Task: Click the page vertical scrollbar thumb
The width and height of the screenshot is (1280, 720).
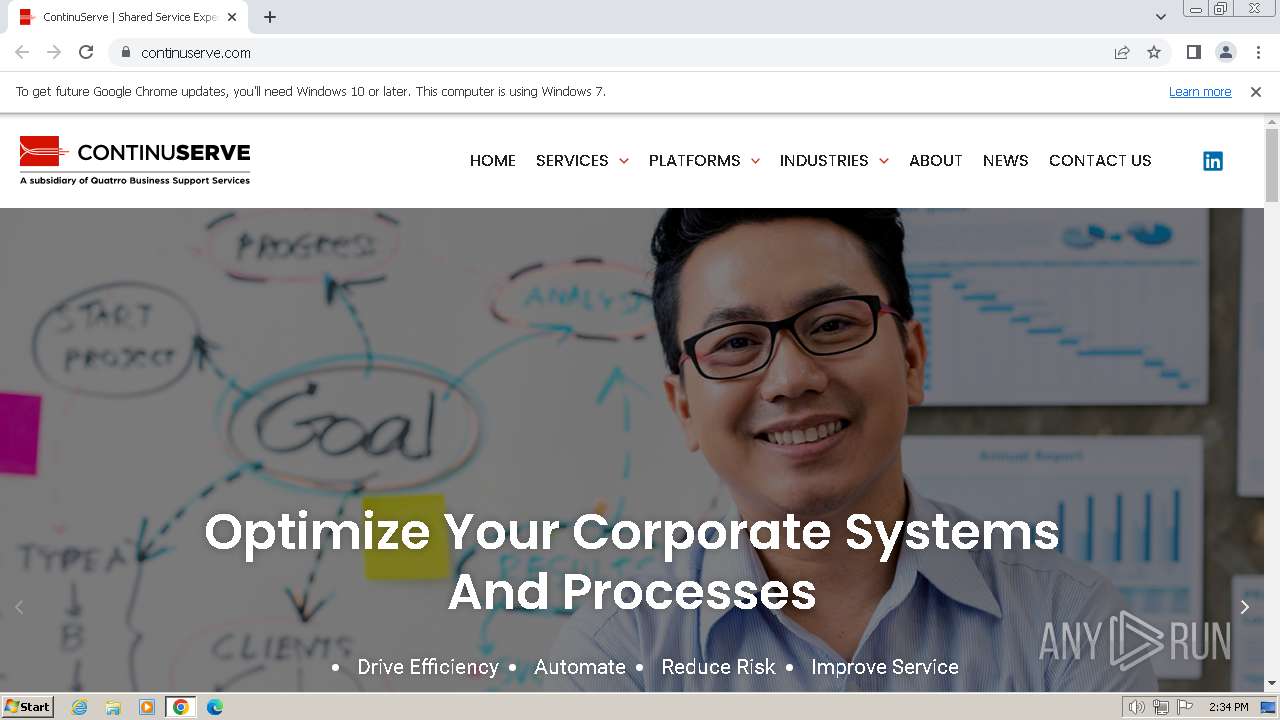Action: (x=1272, y=165)
